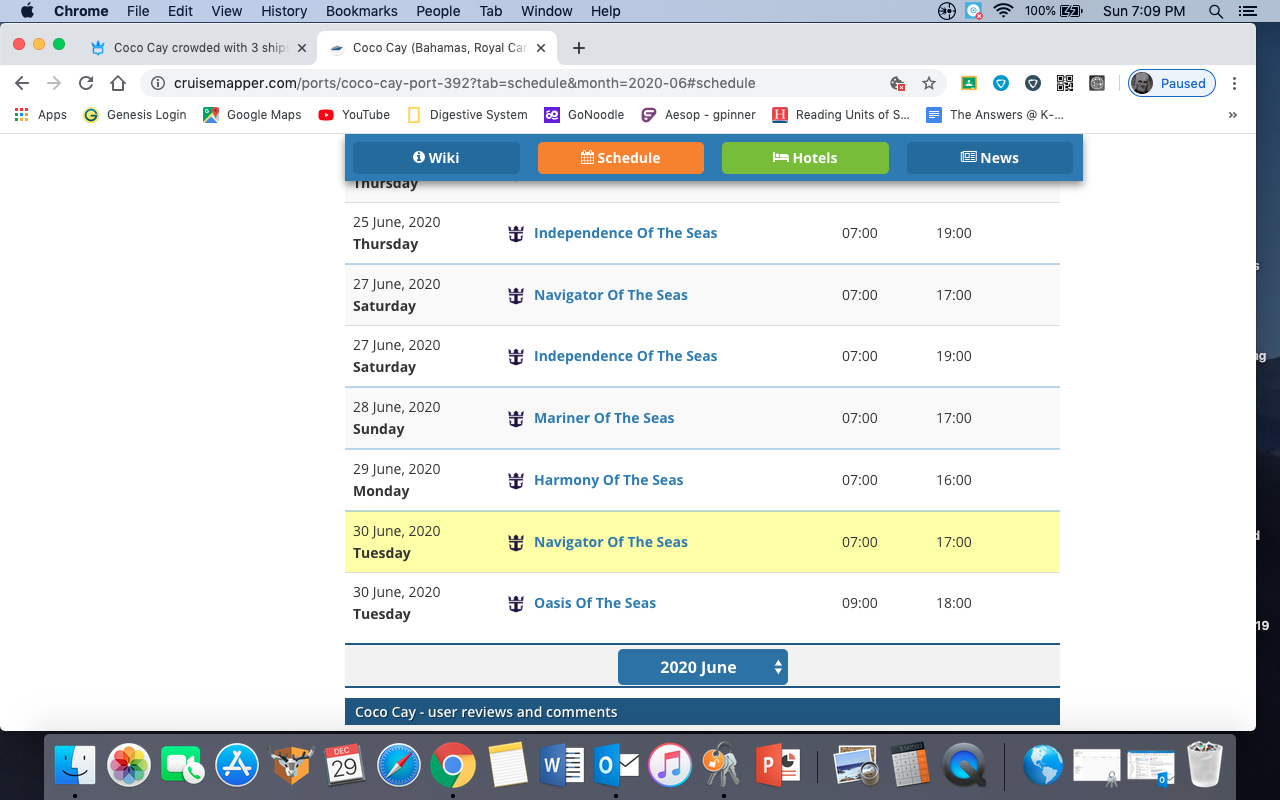
Task: Open Spotlight search in menu bar
Action: tap(1216, 11)
